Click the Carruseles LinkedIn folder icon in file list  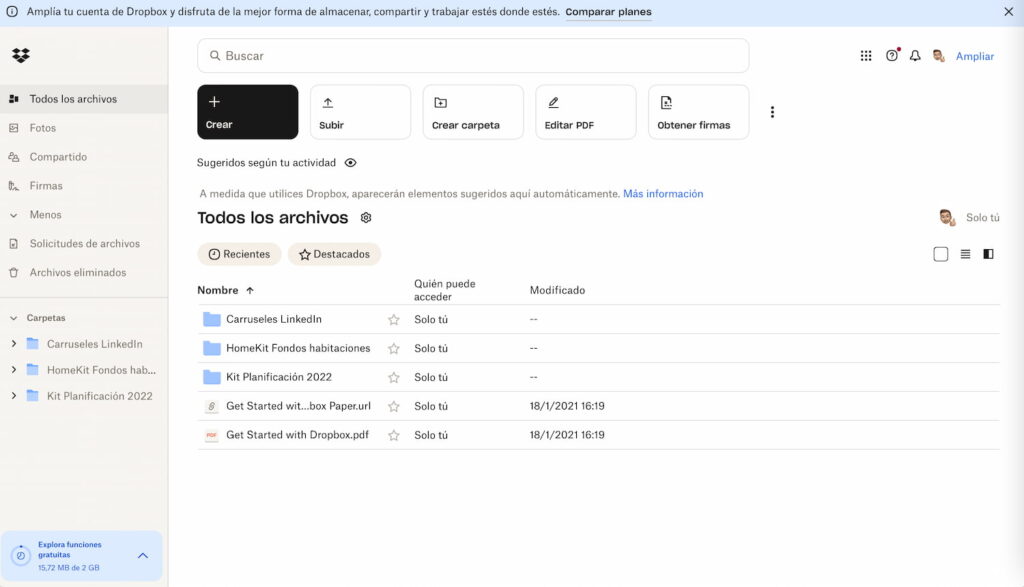click(212, 319)
